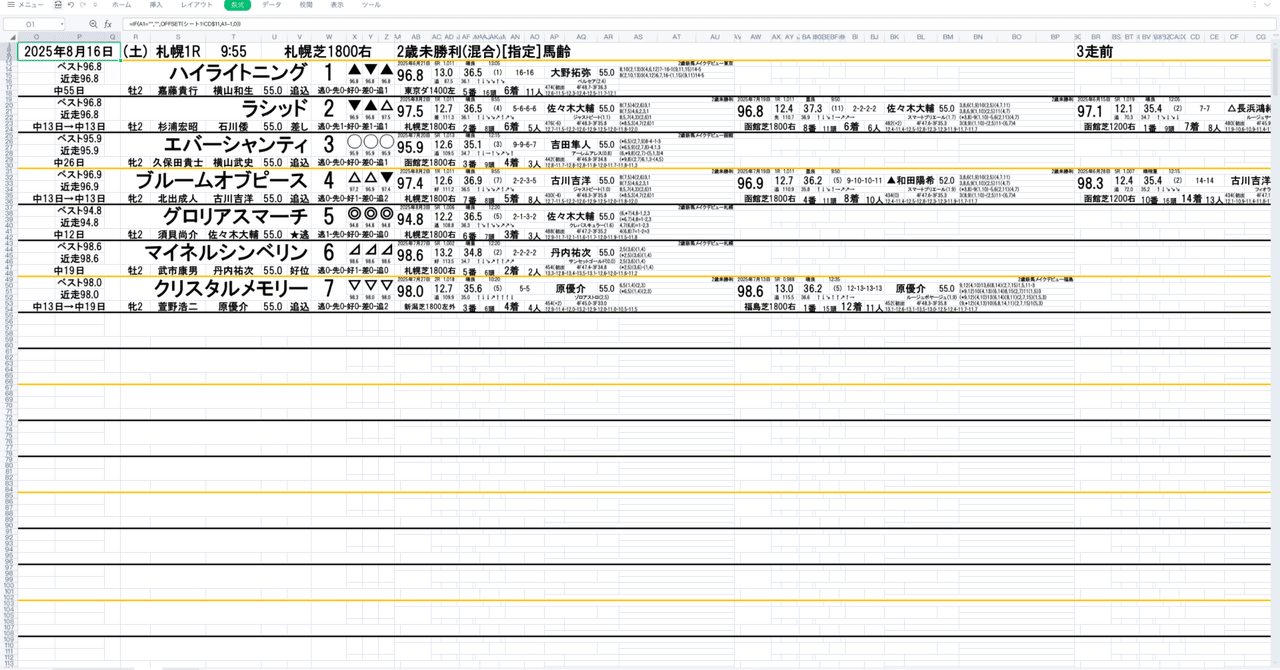Open the 校閲 ribbon tab
Viewport: 1280px width, 670px height.
coord(308,5)
